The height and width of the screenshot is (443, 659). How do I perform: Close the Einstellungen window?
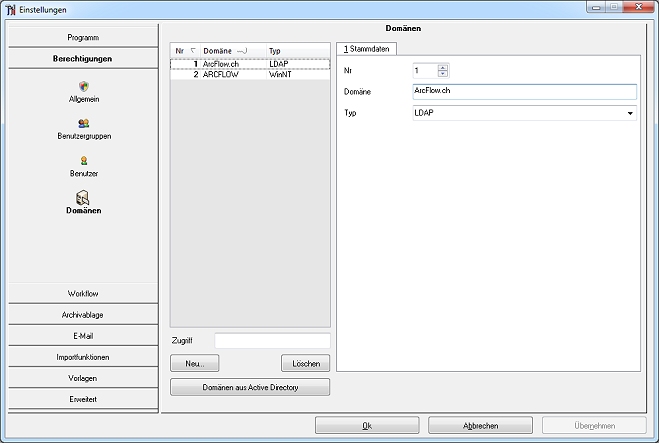tap(639, 7)
